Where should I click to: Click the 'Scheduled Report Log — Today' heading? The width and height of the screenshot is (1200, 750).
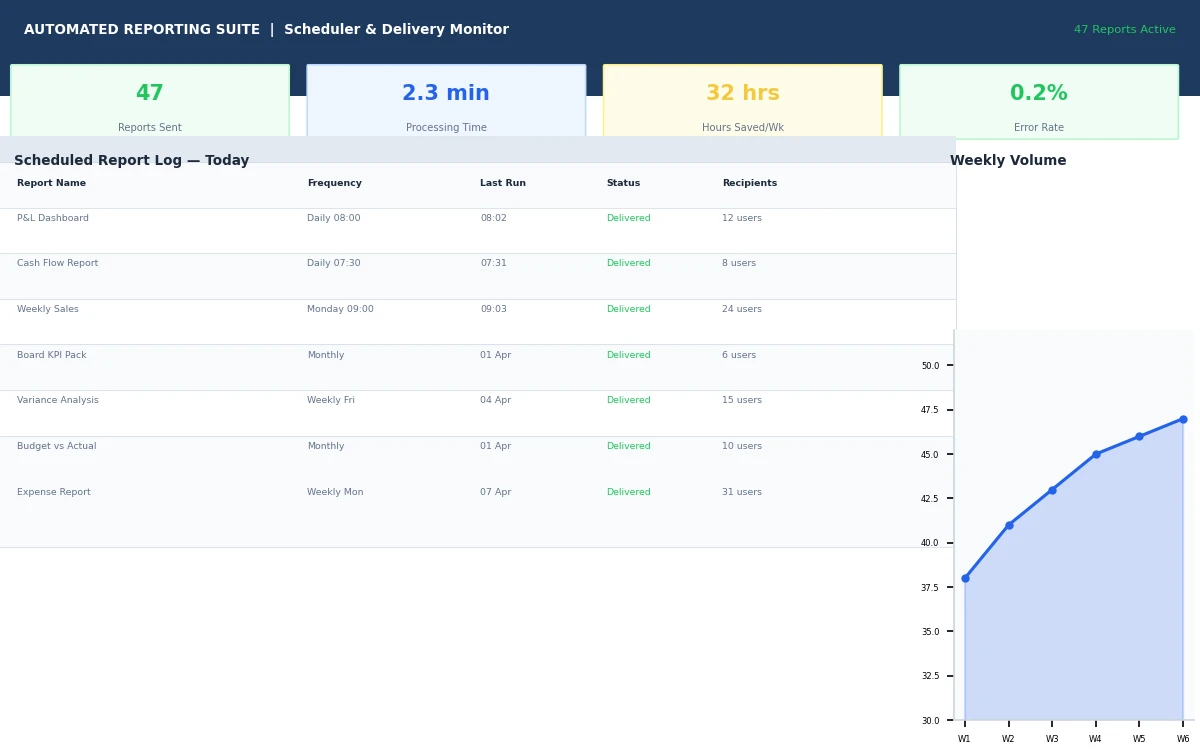pyautogui.click(x=131, y=161)
